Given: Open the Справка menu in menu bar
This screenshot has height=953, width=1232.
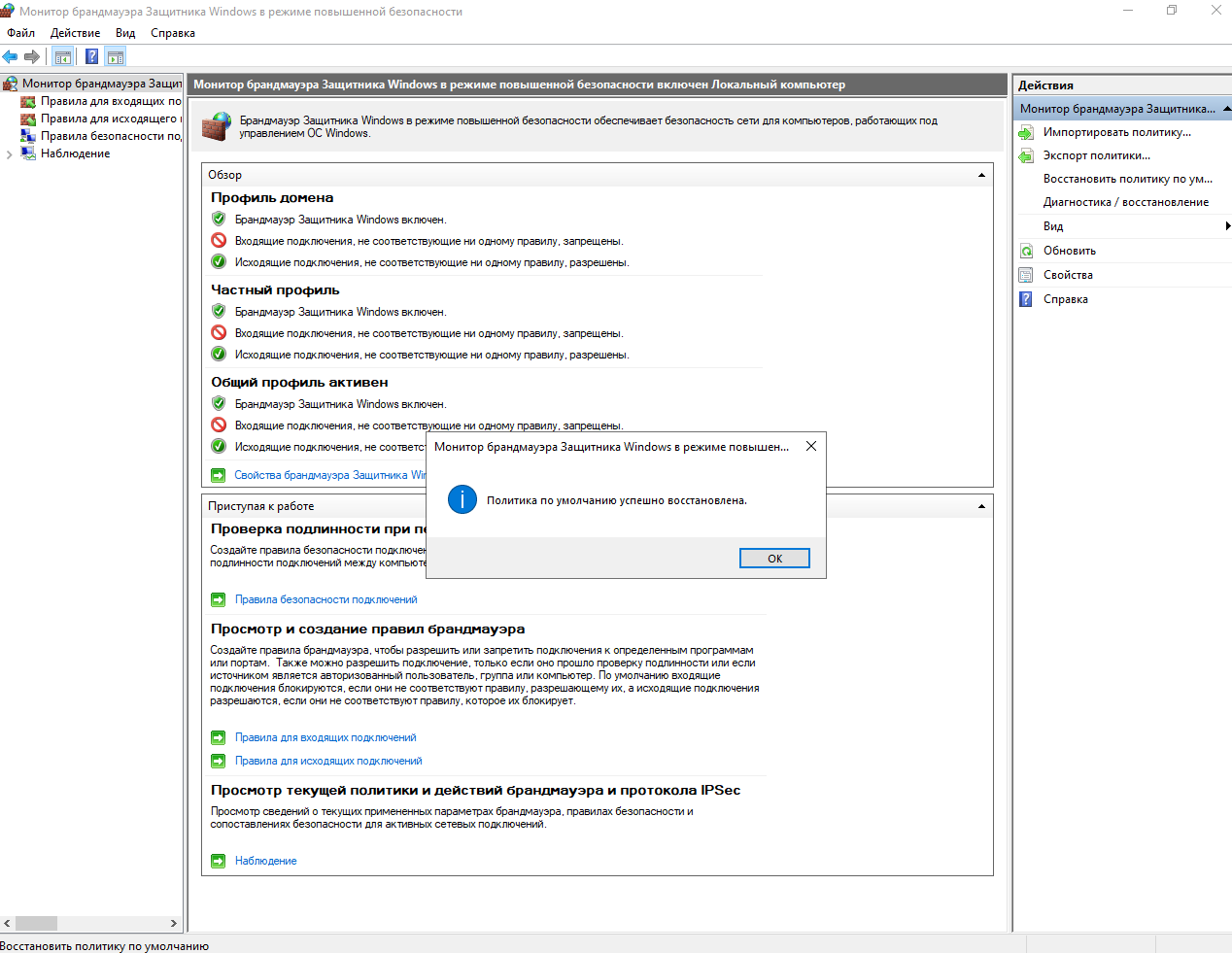Looking at the screenshot, I should 173,33.
